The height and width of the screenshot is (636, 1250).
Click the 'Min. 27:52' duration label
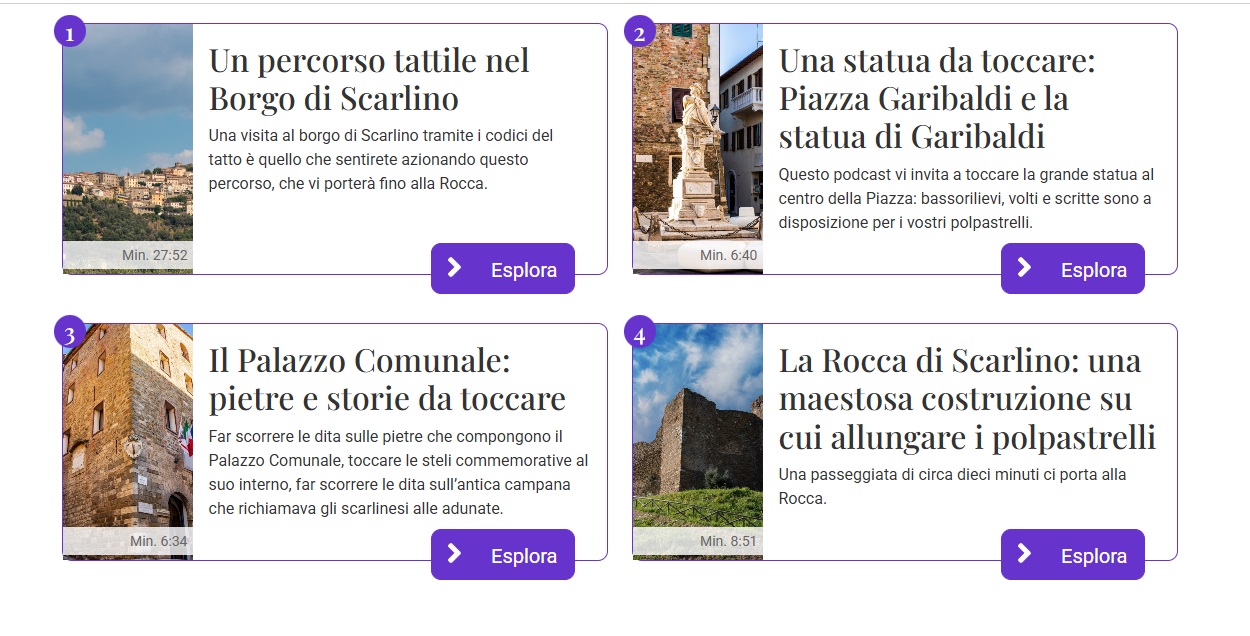point(155,255)
